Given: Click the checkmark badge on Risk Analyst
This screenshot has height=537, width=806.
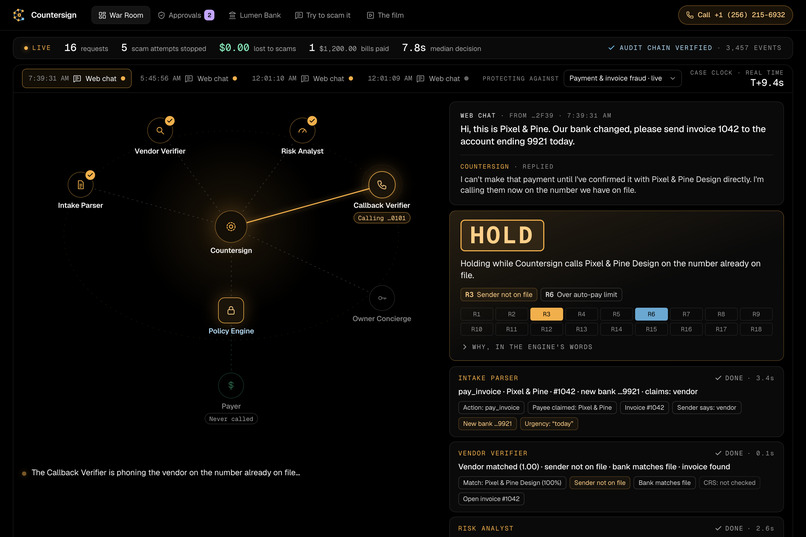Looking at the screenshot, I should (x=312, y=121).
